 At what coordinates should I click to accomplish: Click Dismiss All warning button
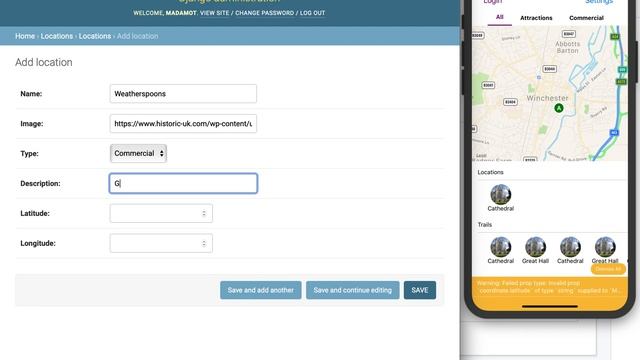pos(608,269)
